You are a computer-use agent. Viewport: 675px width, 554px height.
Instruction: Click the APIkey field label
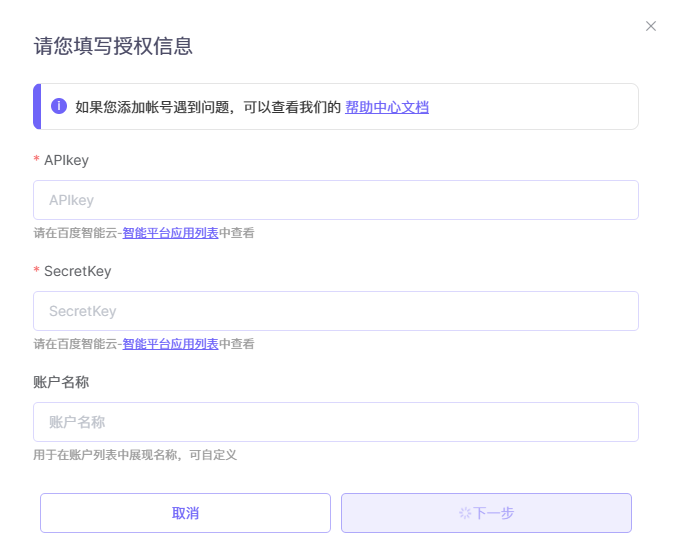coord(66,160)
